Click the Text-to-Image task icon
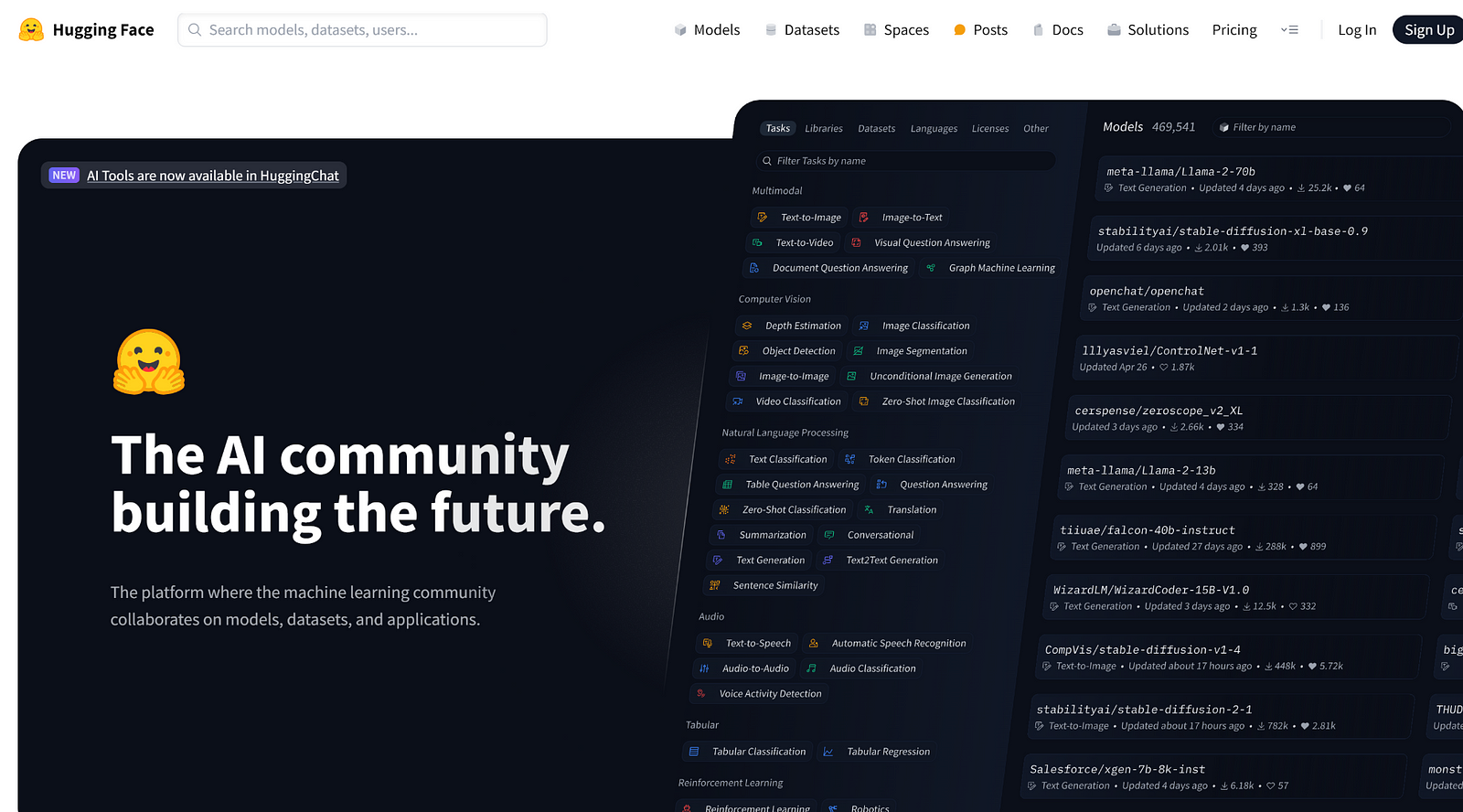Viewport: 1463px width, 812px height. [x=763, y=218]
